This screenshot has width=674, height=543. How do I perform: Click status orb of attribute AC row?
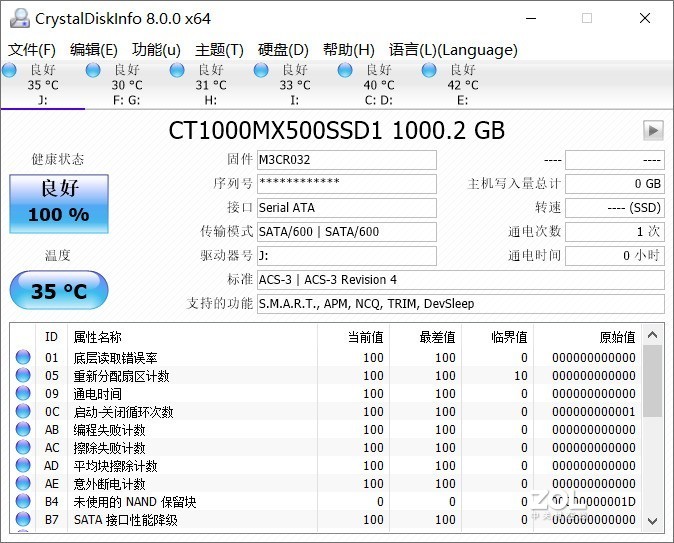pyautogui.click(x=23, y=447)
